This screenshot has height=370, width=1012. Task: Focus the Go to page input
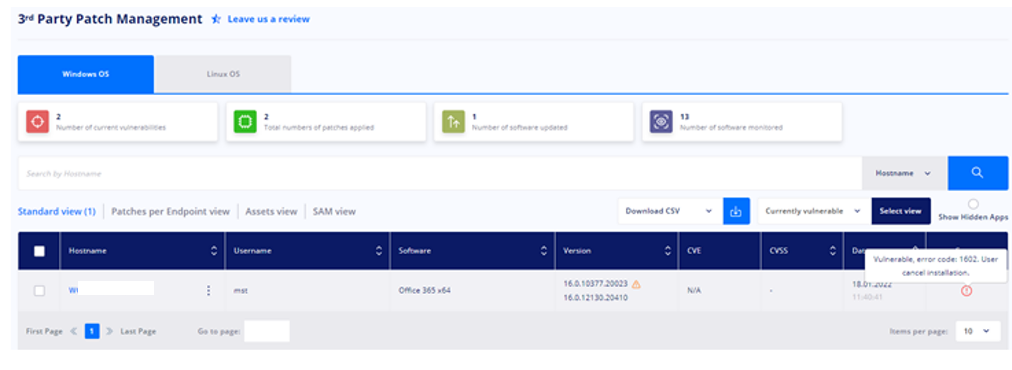[267, 331]
